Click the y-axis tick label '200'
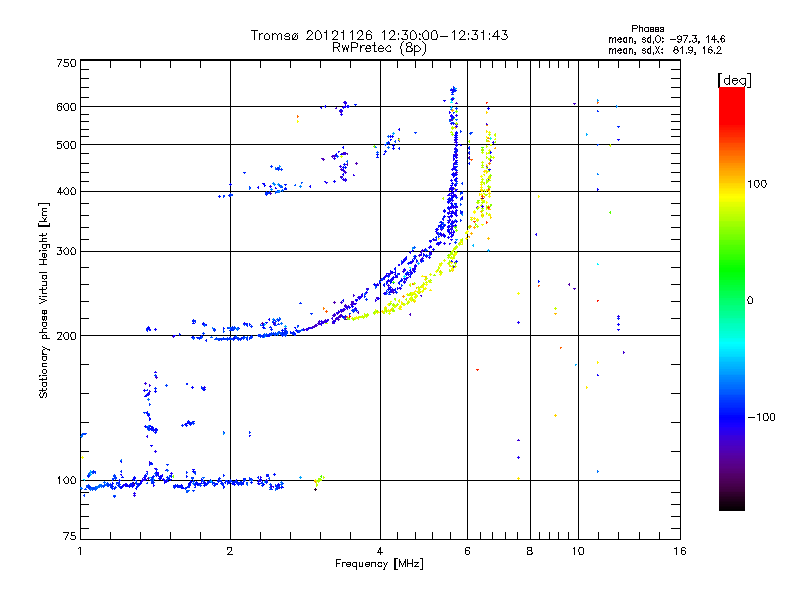800x600 pixels. 66,336
